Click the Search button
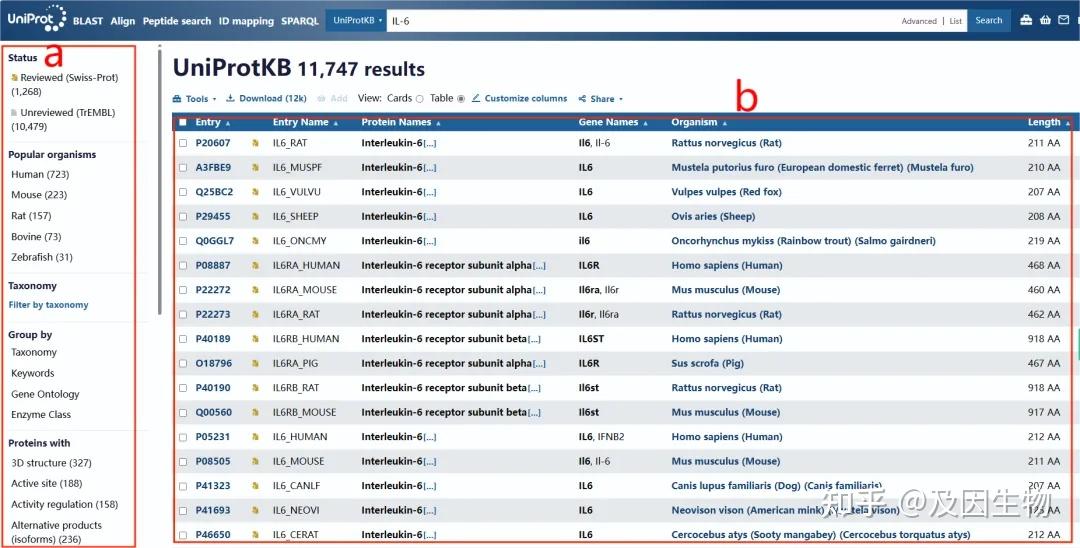Image resolution: width=1080 pixels, height=548 pixels. (988, 21)
